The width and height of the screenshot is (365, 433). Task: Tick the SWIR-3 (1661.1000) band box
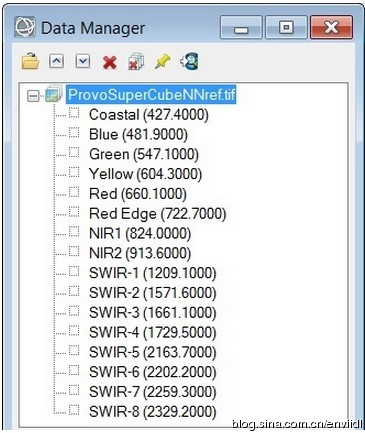[74, 311]
